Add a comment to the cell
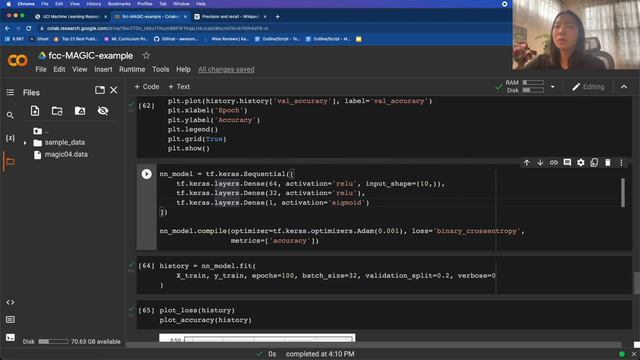Viewport: 640px width, 360px height. (567, 162)
